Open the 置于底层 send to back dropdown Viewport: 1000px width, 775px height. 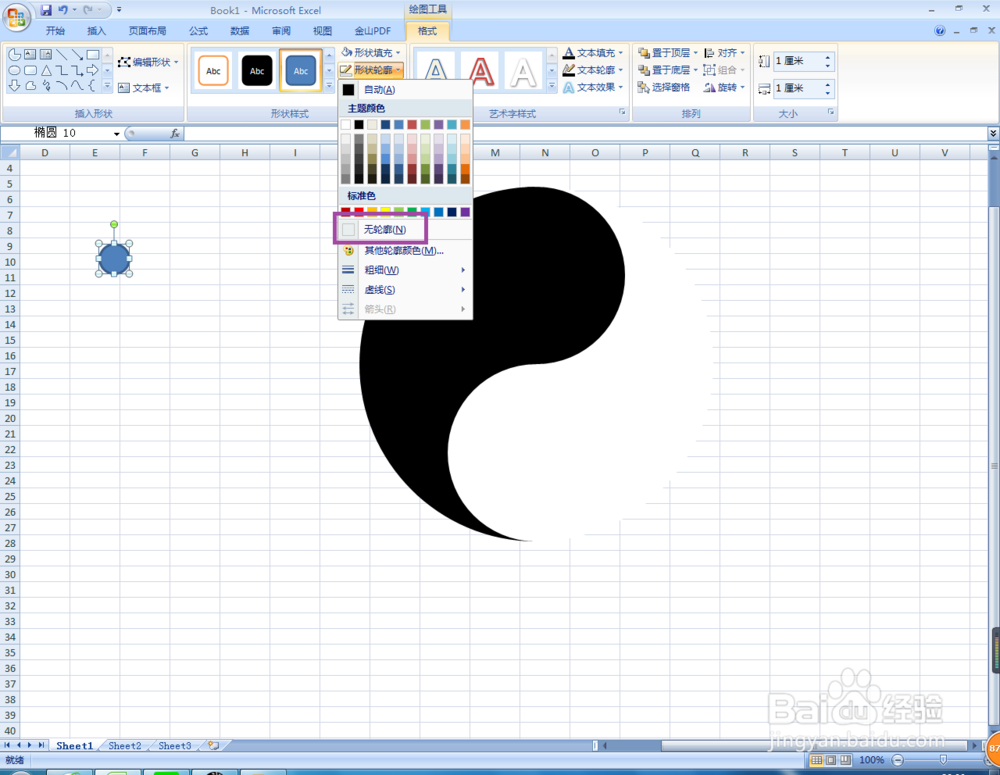pos(668,70)
